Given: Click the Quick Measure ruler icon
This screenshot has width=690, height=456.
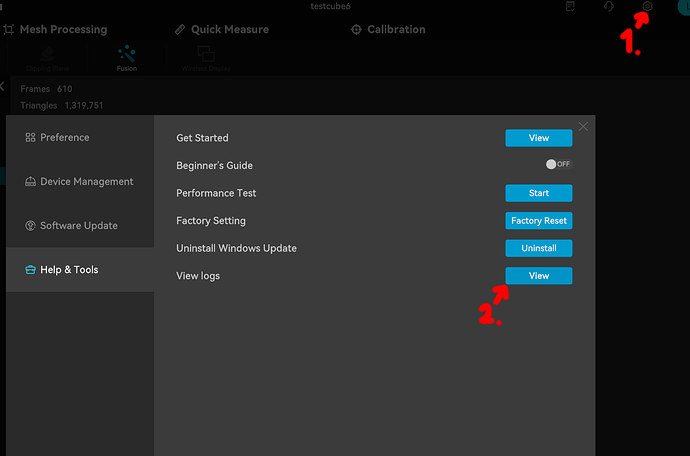Looking at the screenshot, I should 180,29.
